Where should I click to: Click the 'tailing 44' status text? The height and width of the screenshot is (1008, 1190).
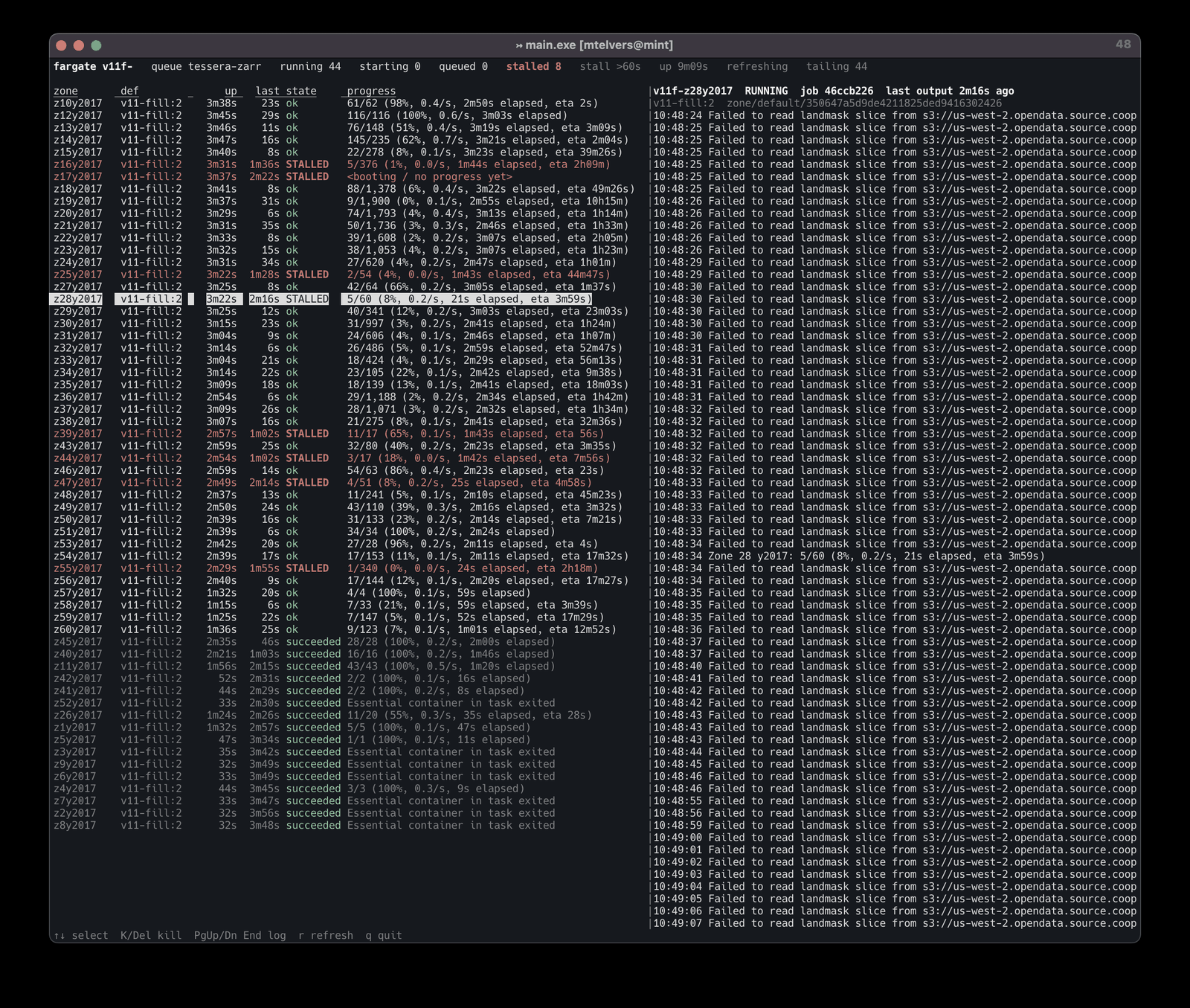[x=837, y=66]
